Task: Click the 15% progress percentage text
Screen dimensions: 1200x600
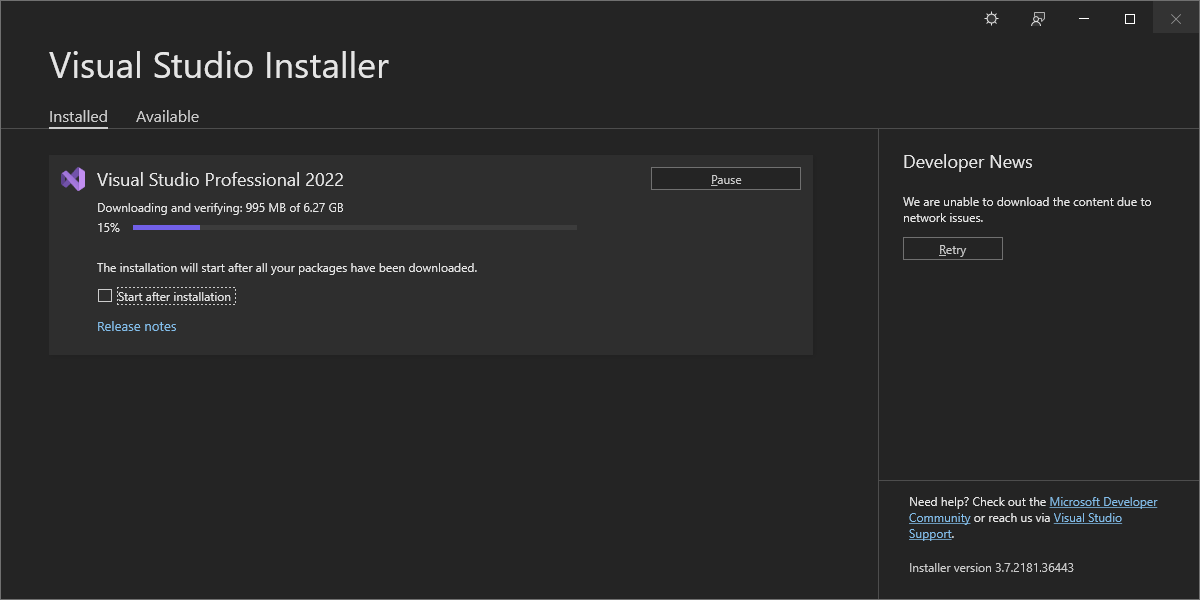Action: pyautogui.click(x=108, y=228)
